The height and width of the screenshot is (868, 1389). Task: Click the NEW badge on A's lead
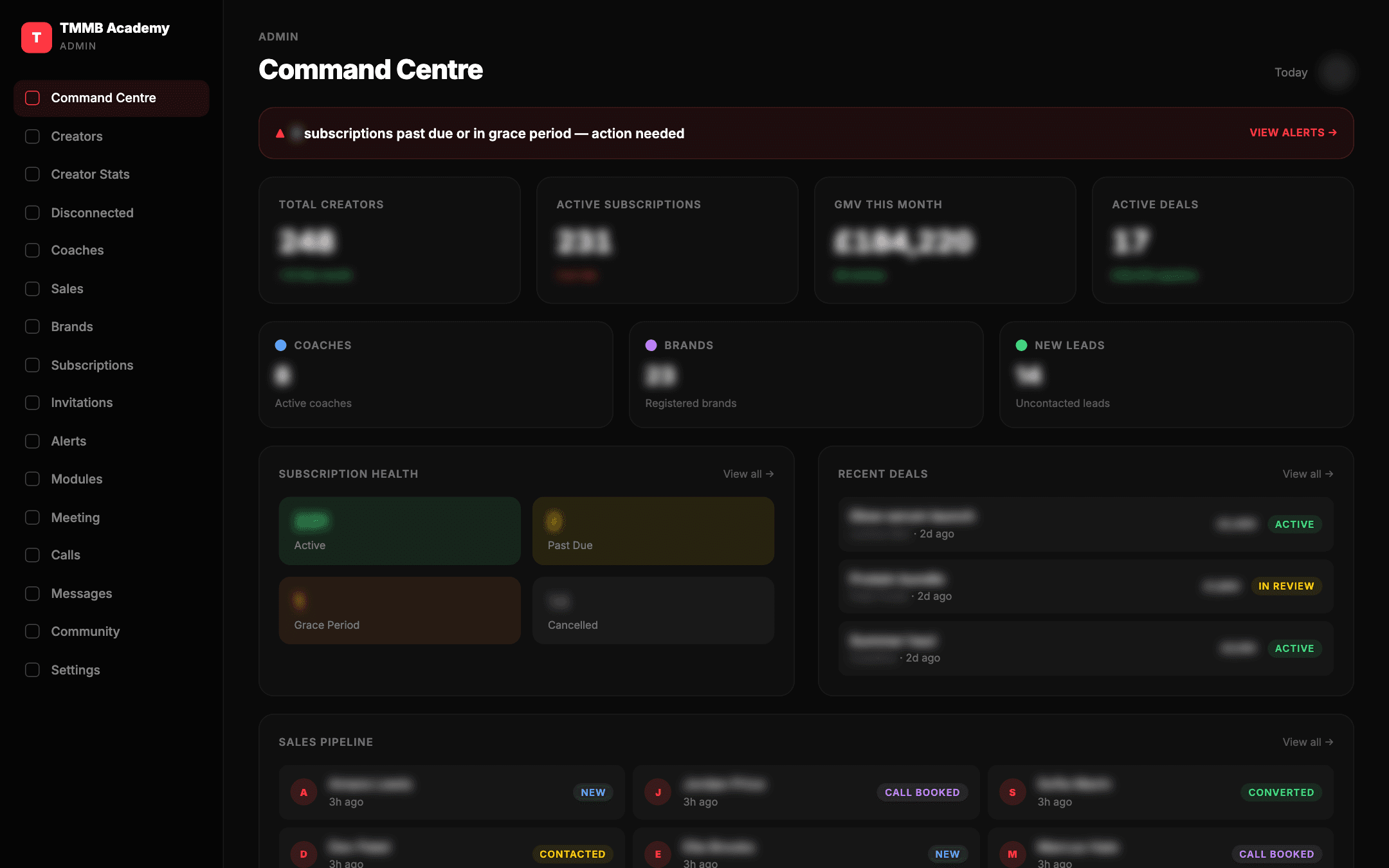tap(593, 792)
